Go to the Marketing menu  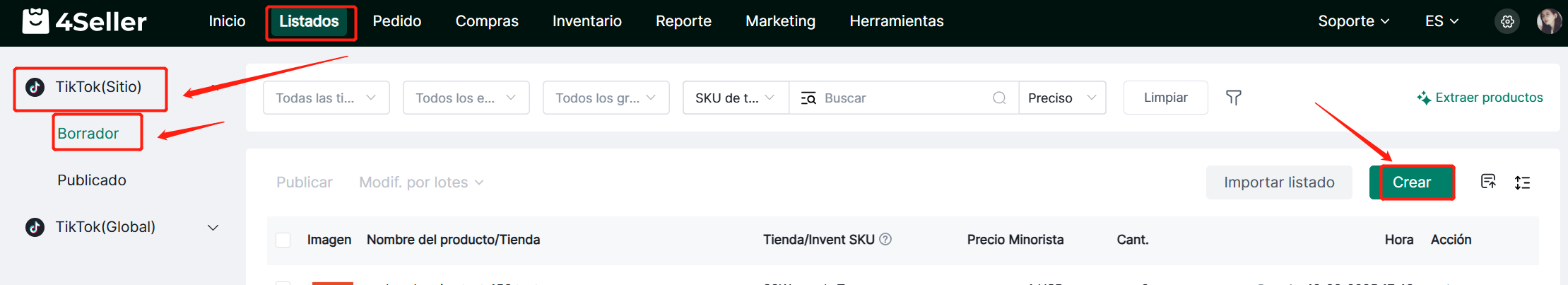(780, 21)
